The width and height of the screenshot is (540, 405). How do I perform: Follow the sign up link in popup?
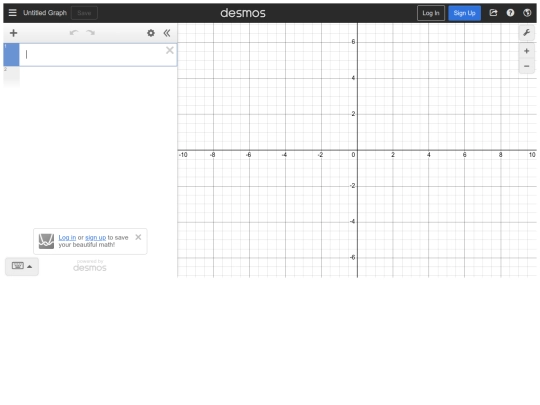95,238
